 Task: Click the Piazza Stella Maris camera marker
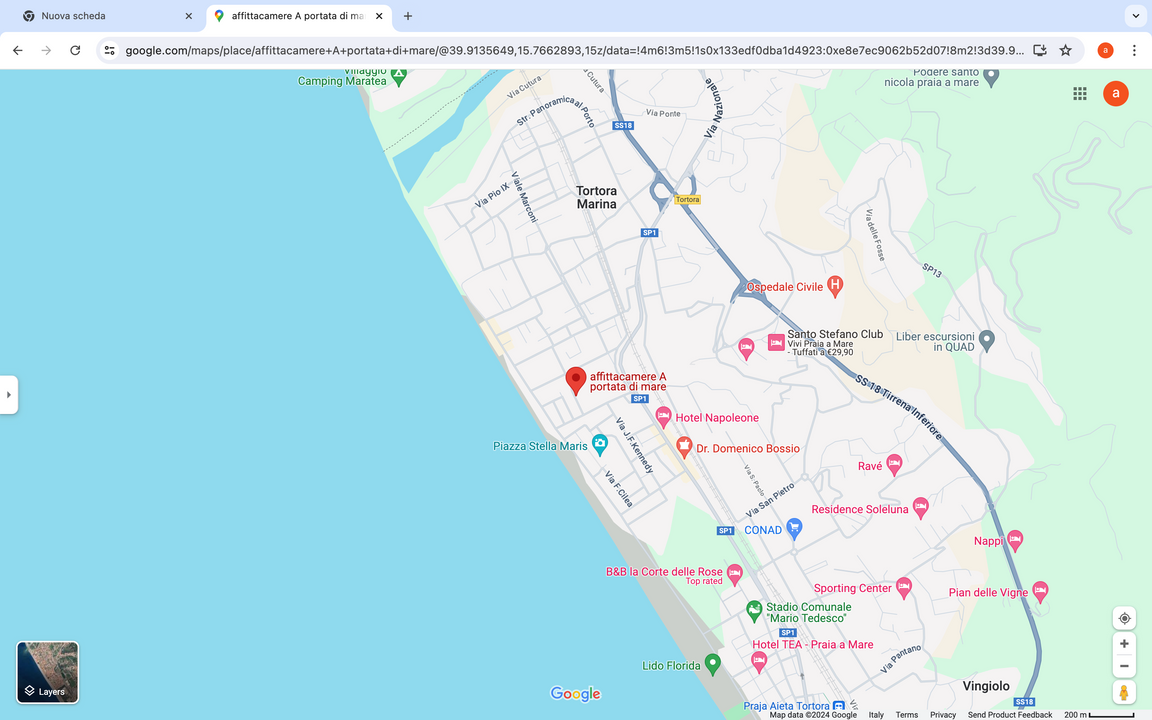[600, 444]
